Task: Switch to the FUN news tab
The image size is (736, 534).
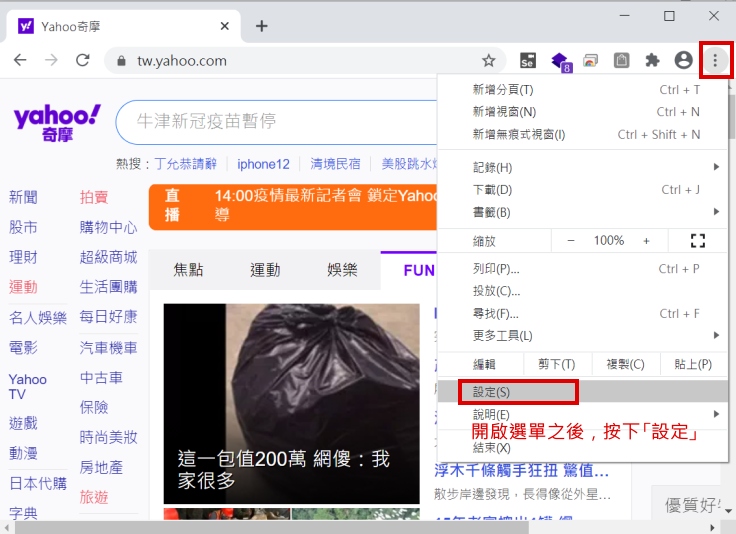Action: pos(409,270)
